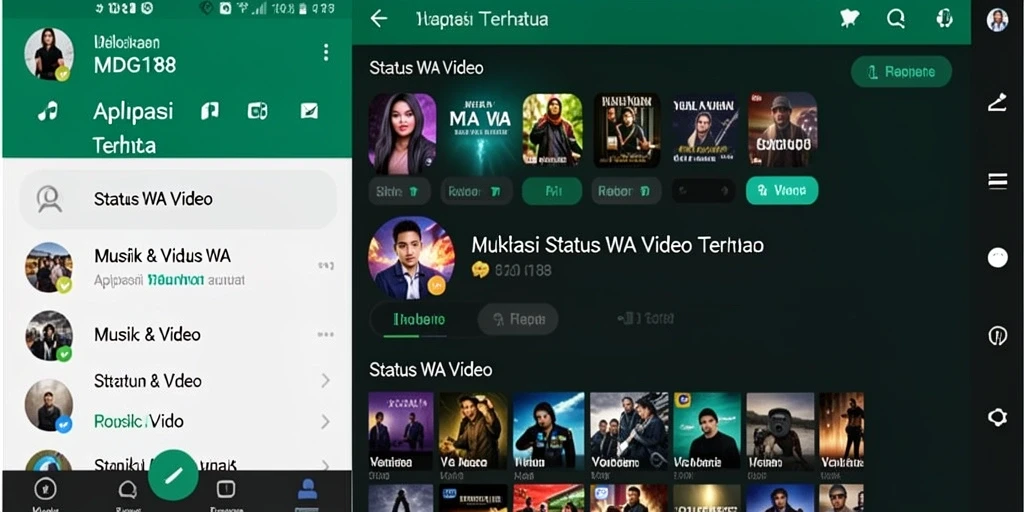Open the Musik & Vidus WA chat
1024x512 pixels.
pyautogui.click(x=178, y=266)
